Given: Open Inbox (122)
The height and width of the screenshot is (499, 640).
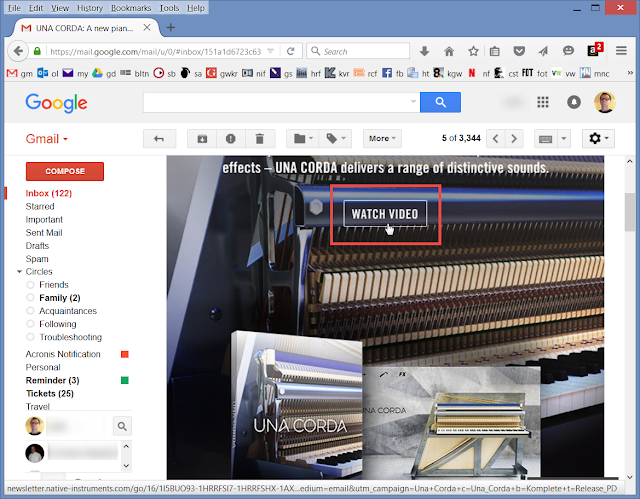Looking at the screenshot, I should (x=49, y=193).
